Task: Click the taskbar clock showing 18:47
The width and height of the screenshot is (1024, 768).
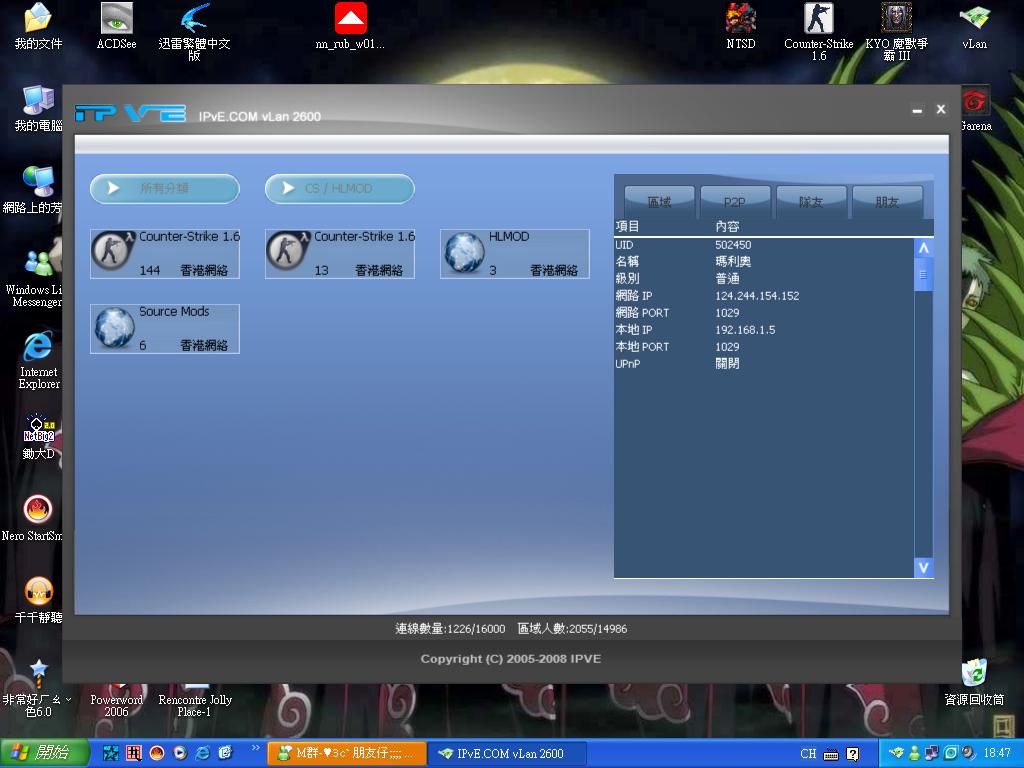Action: [x=997, y=753]
